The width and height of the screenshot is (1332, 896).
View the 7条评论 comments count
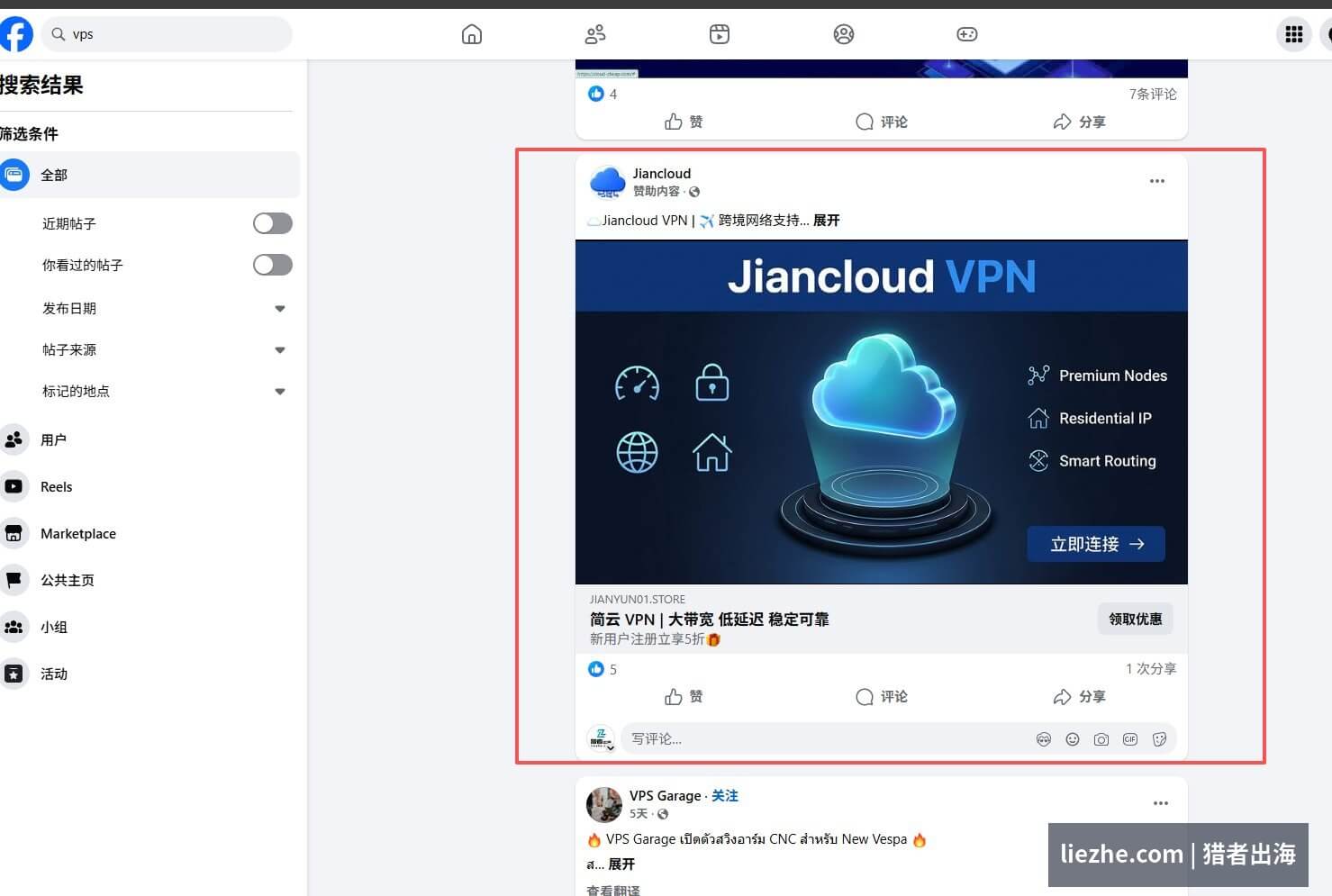coord(1153,94)
